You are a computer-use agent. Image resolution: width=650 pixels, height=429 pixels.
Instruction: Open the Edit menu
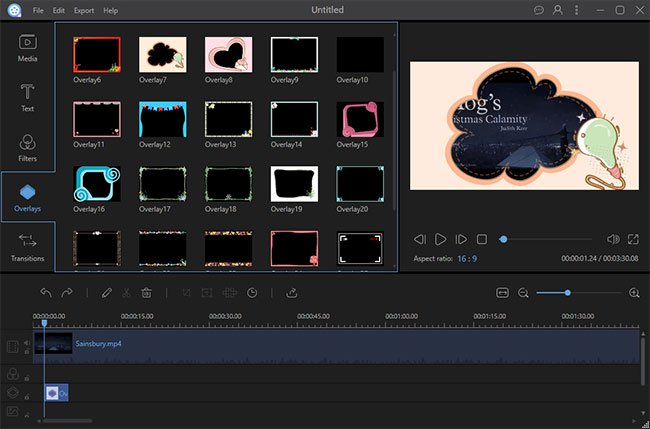pyautogui.click(x=58, y=10)
